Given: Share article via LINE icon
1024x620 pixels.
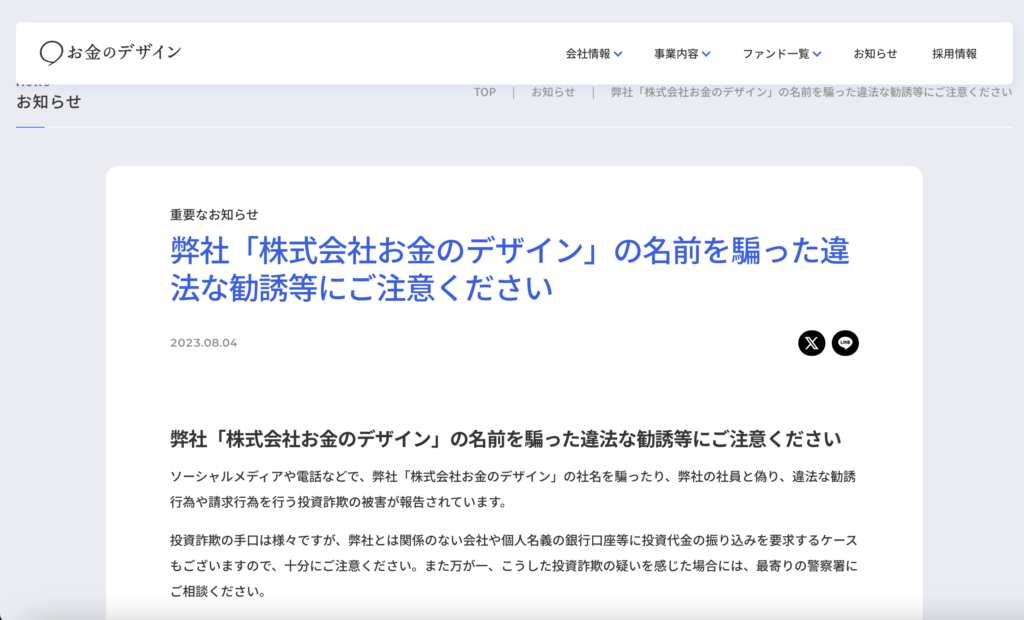Looking at the screenshot, I should point(845,343).
